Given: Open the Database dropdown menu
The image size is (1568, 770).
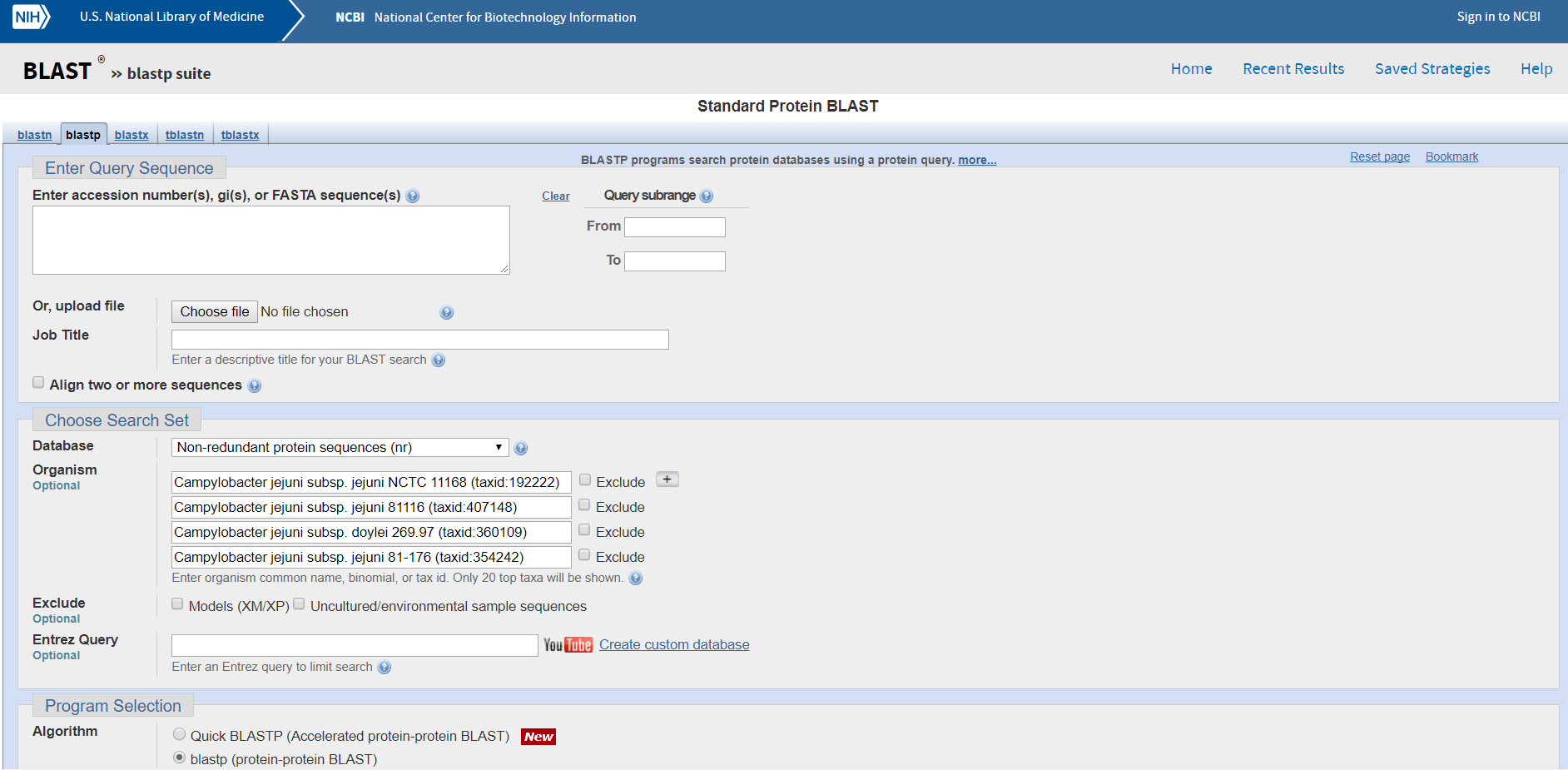Looking at the screenshot, I should 340,448.
